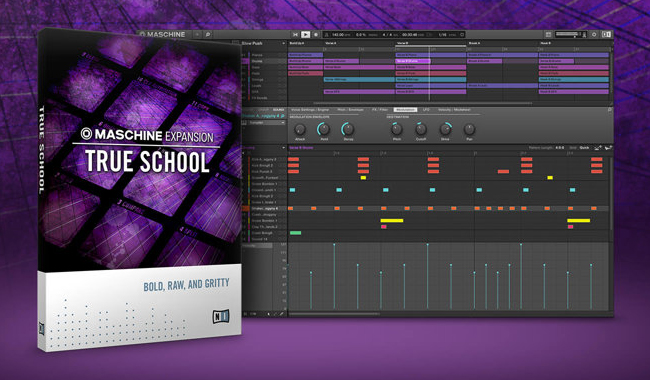Image resolution: width=650 pixels, height=380 pixels.
Task: Open Voice Settings / Engine page
Action: click(310, 110)
